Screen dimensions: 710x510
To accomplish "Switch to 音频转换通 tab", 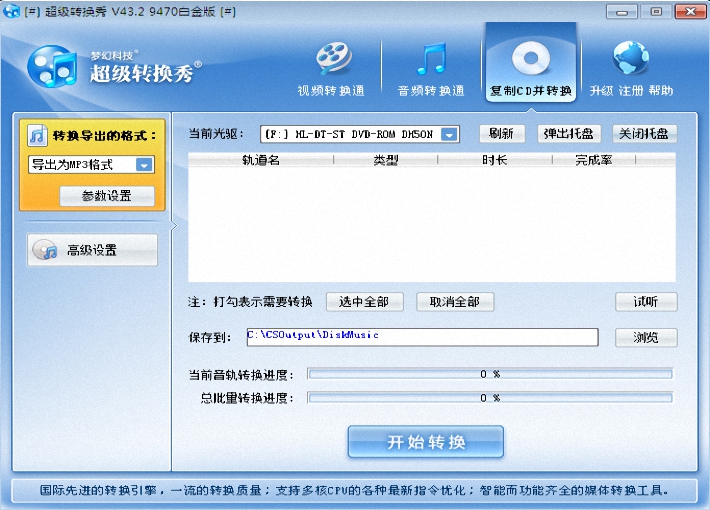I will [x=431, y=91].
